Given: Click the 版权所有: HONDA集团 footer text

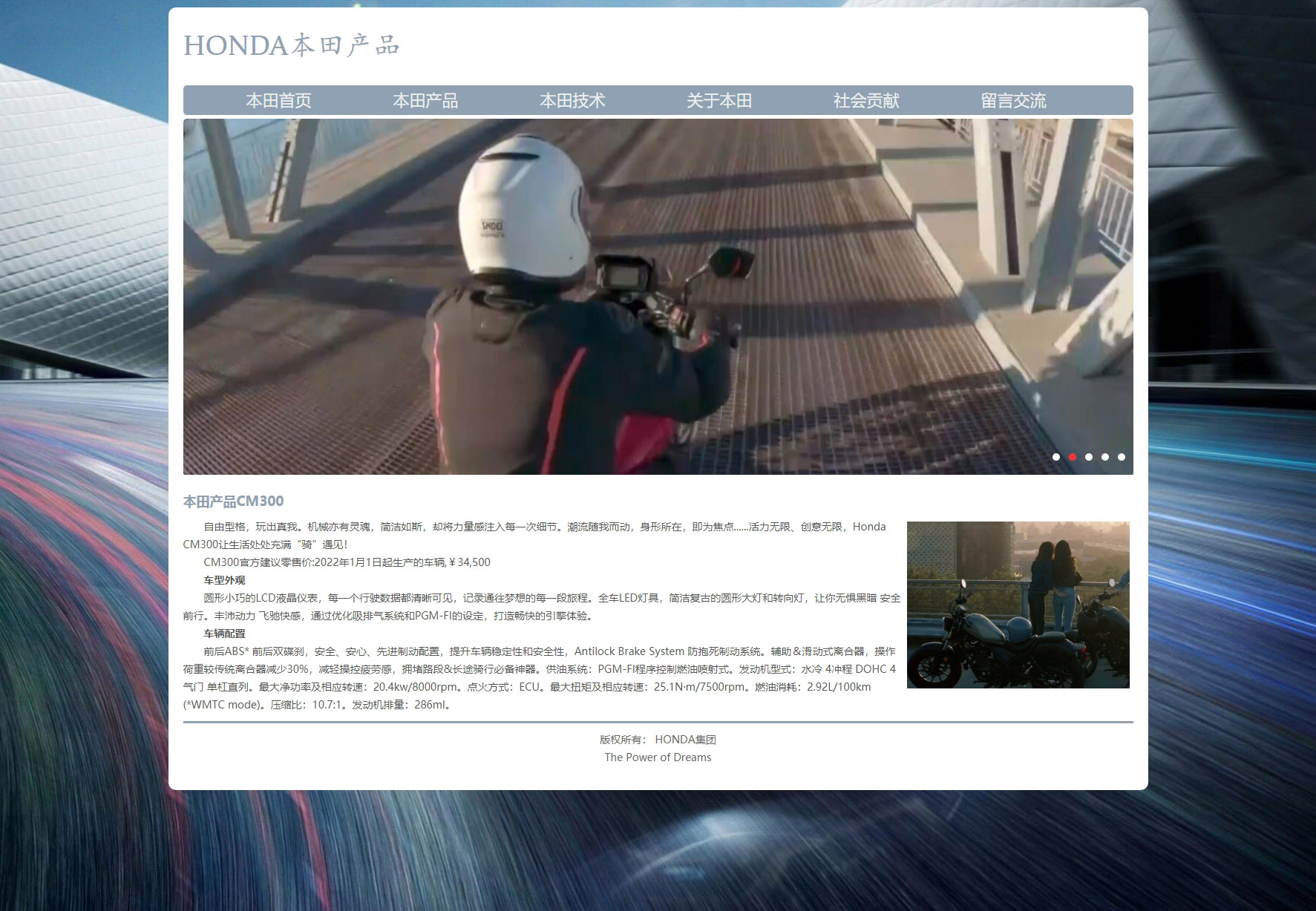Looking at the screenshot, I should click(x=658, y=740).
